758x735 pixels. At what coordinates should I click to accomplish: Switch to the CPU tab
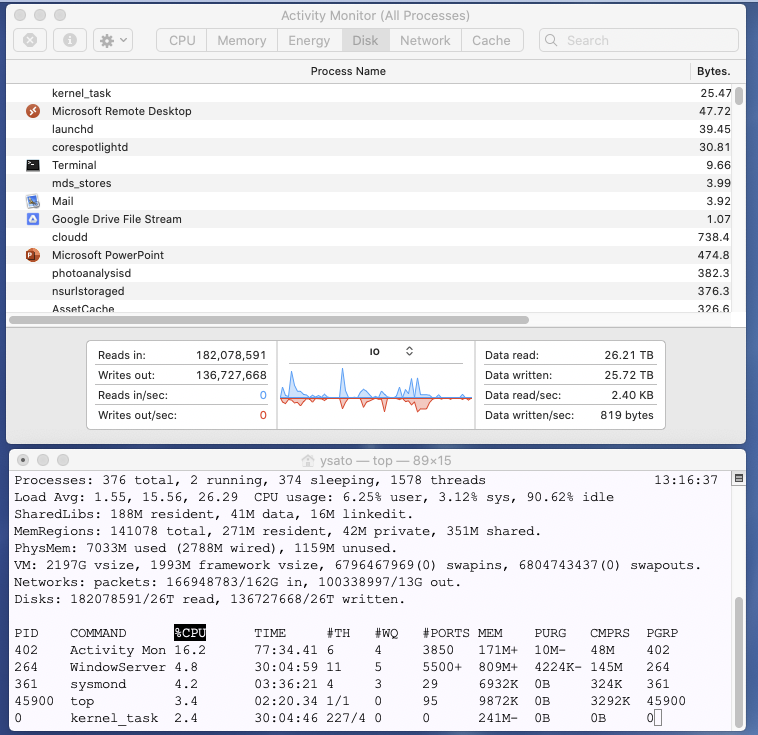(x=182, y=40)
